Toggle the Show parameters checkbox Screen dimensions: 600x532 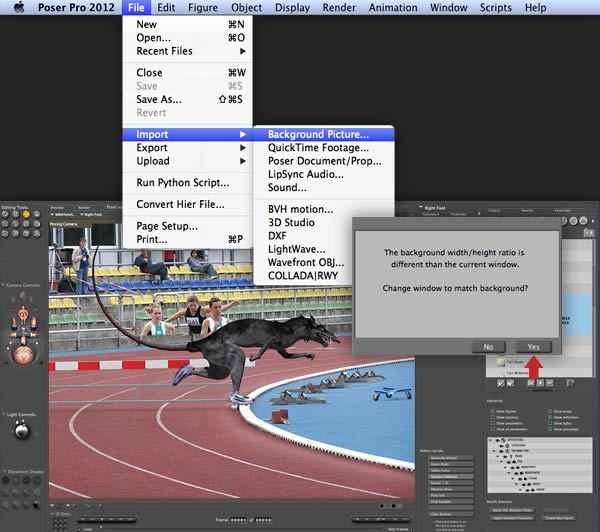[493, 423]
